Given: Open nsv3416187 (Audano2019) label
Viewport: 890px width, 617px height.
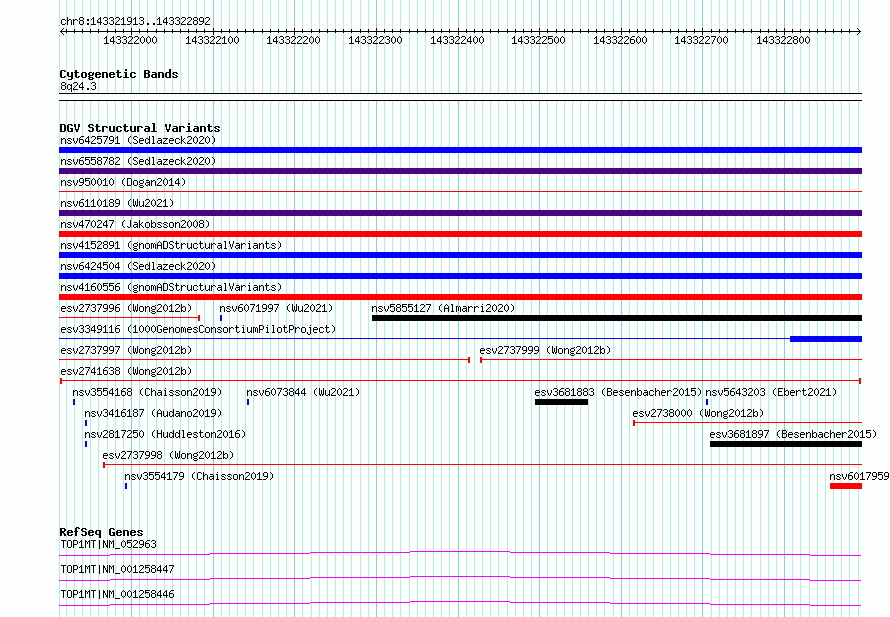Looking at the screenshot, I should tap(153, 413).
